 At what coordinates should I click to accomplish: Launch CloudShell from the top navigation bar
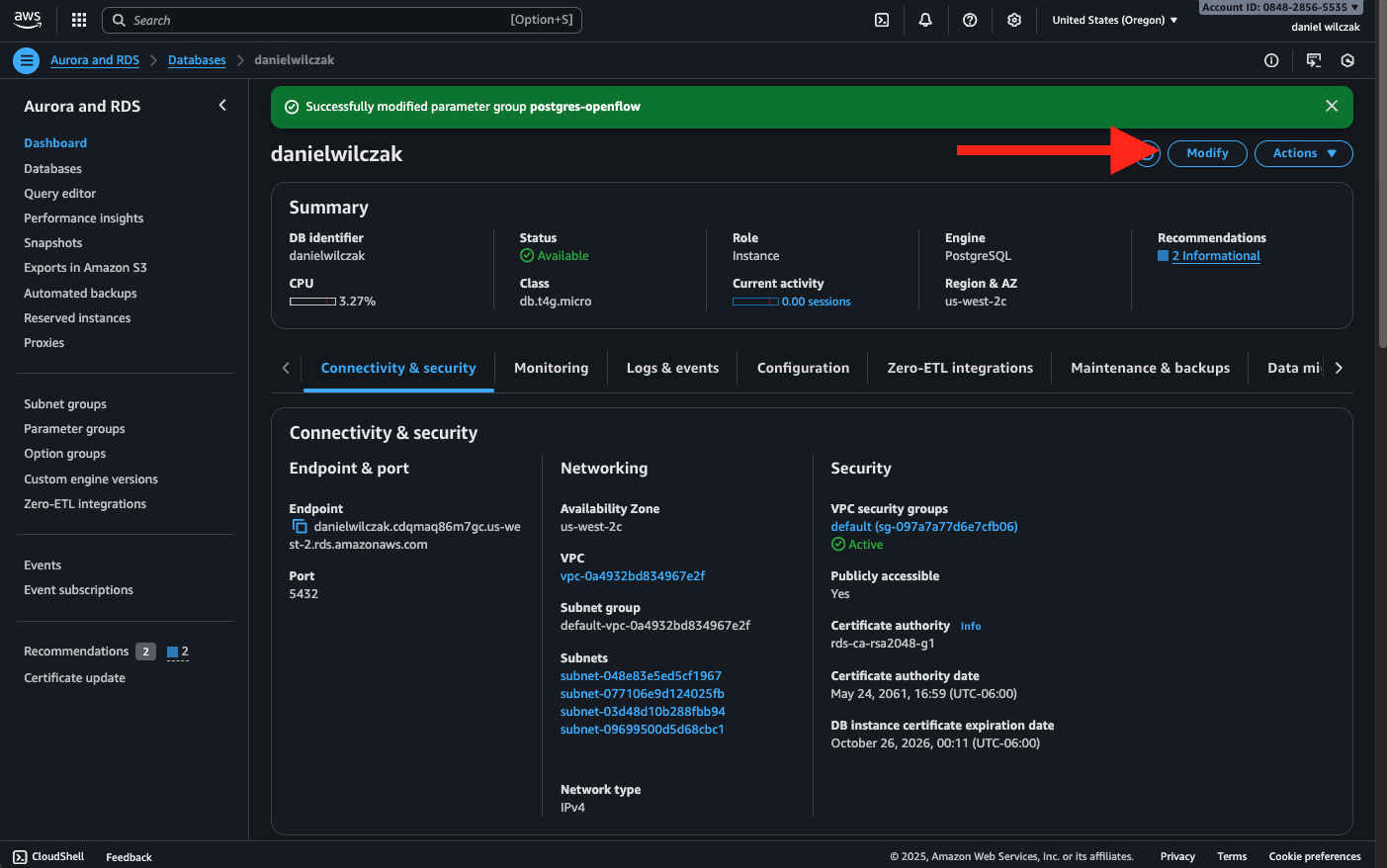[x=882, y=20]
